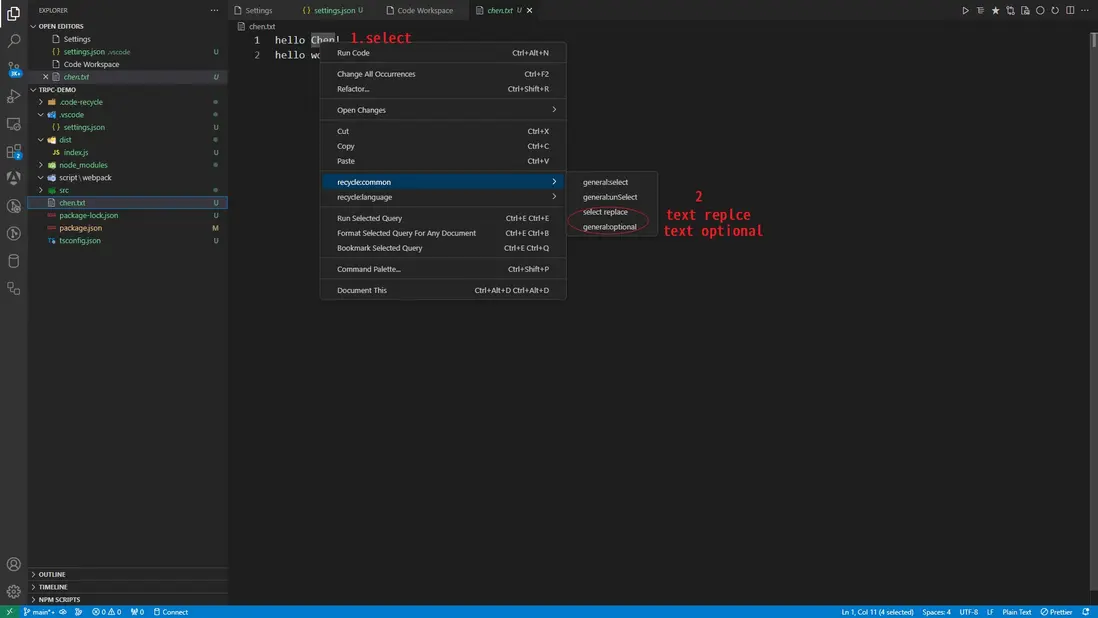Open the Explorer view in activity bar

click(x=13, y=13)
